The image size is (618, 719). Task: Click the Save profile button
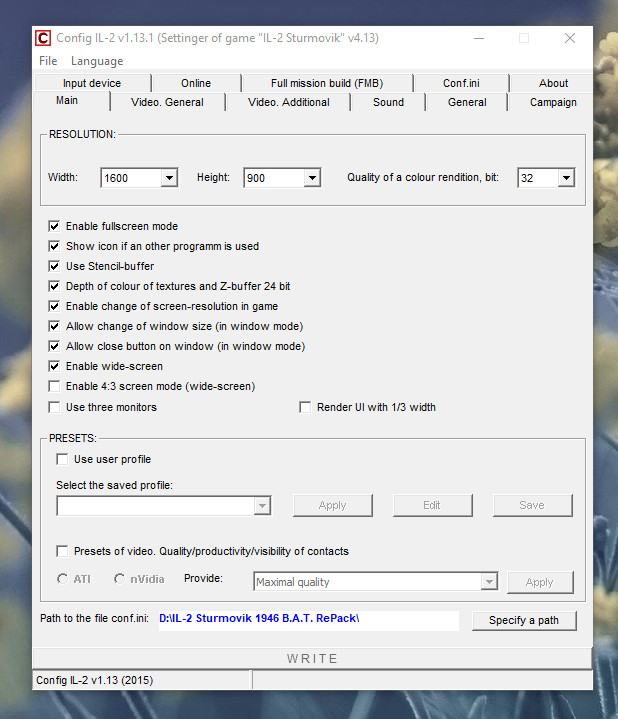(532, 505)
